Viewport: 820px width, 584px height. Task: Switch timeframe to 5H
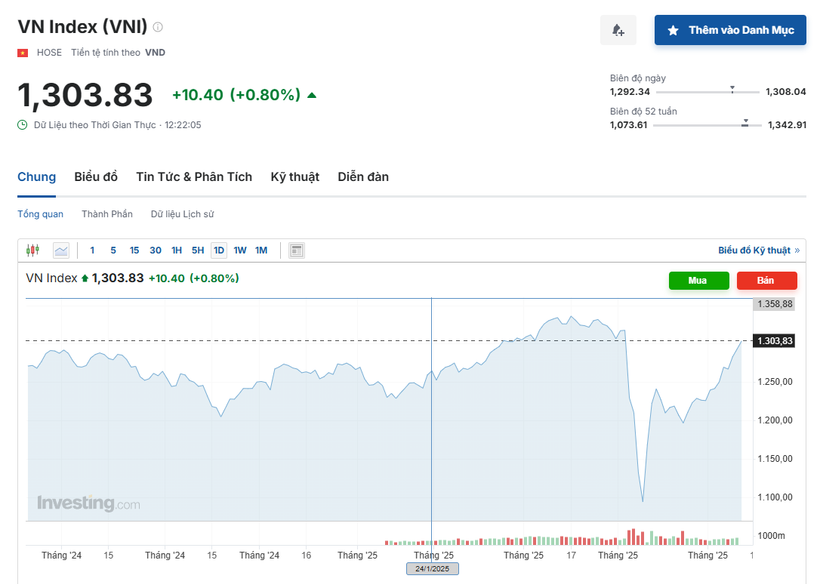click(198, 250)
